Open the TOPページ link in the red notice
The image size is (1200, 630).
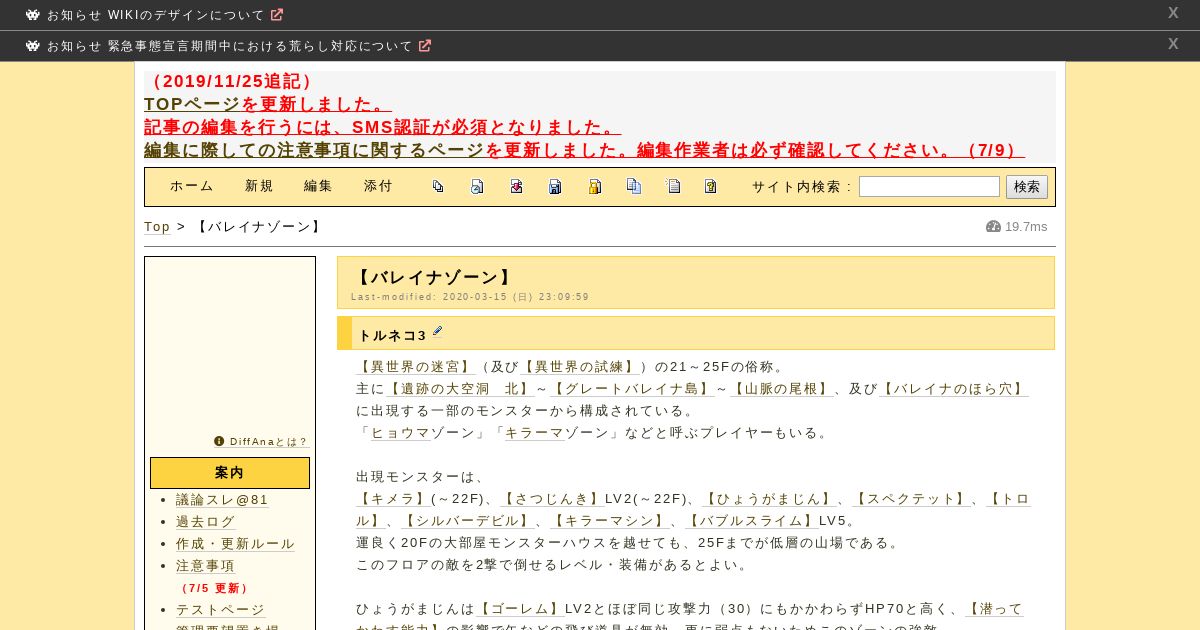[192, 104]
